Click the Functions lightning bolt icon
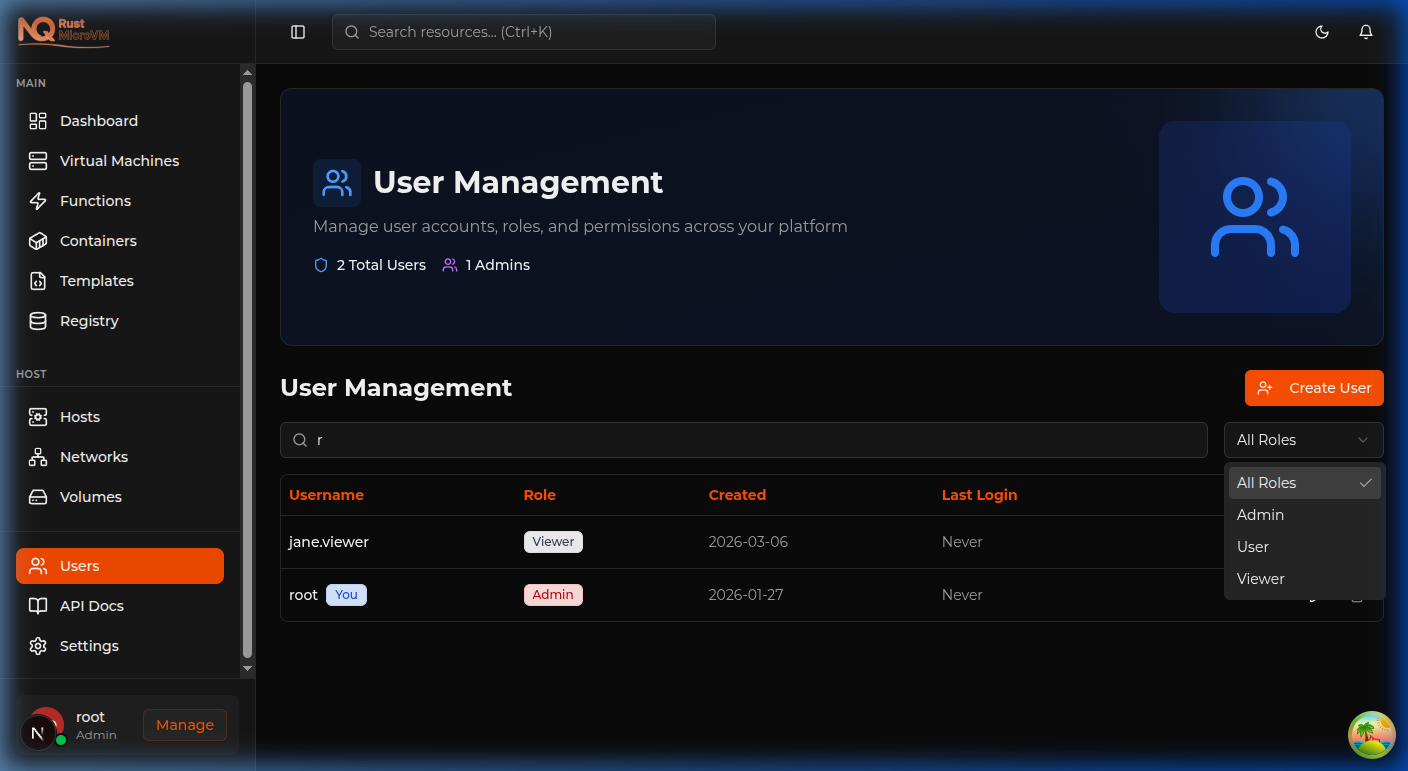Screen dimensions: 1408x771 tap(37, 200)
